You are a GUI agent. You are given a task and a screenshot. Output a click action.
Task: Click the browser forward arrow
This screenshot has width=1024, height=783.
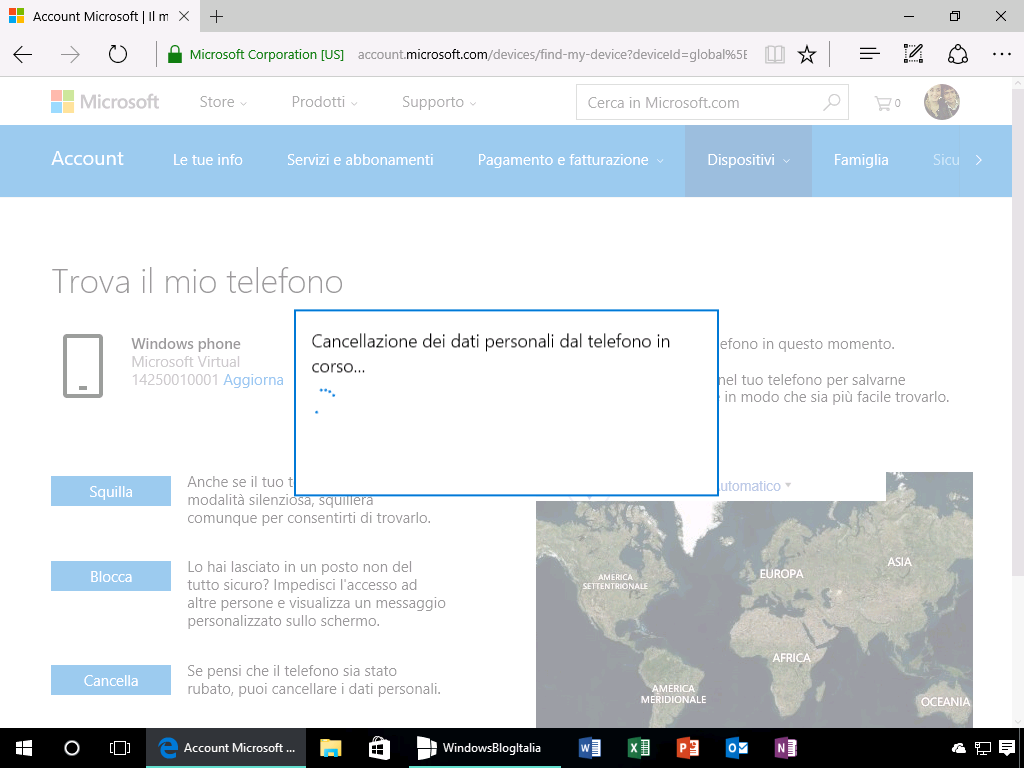pos(70,54)
